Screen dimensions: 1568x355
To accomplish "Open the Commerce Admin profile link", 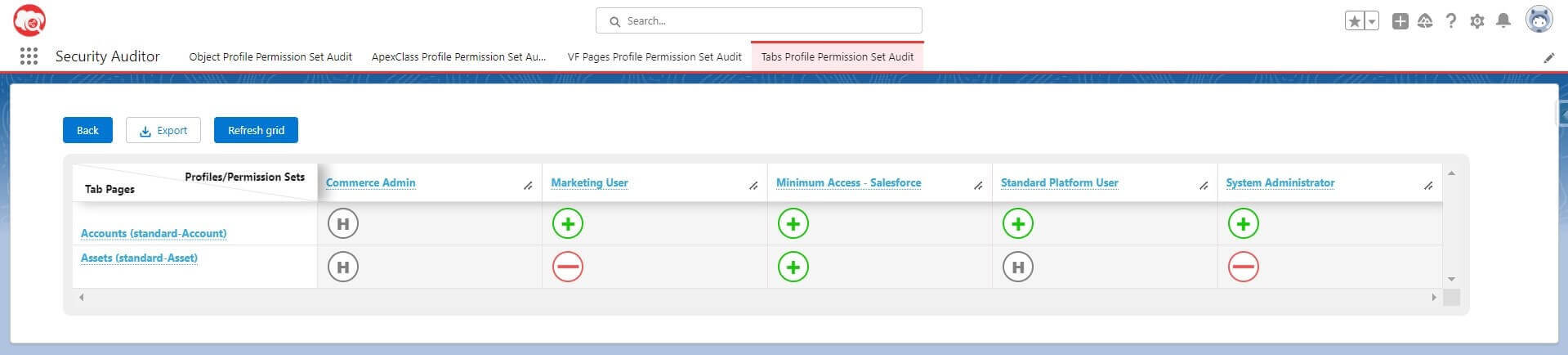I will [x=370, y=182].
